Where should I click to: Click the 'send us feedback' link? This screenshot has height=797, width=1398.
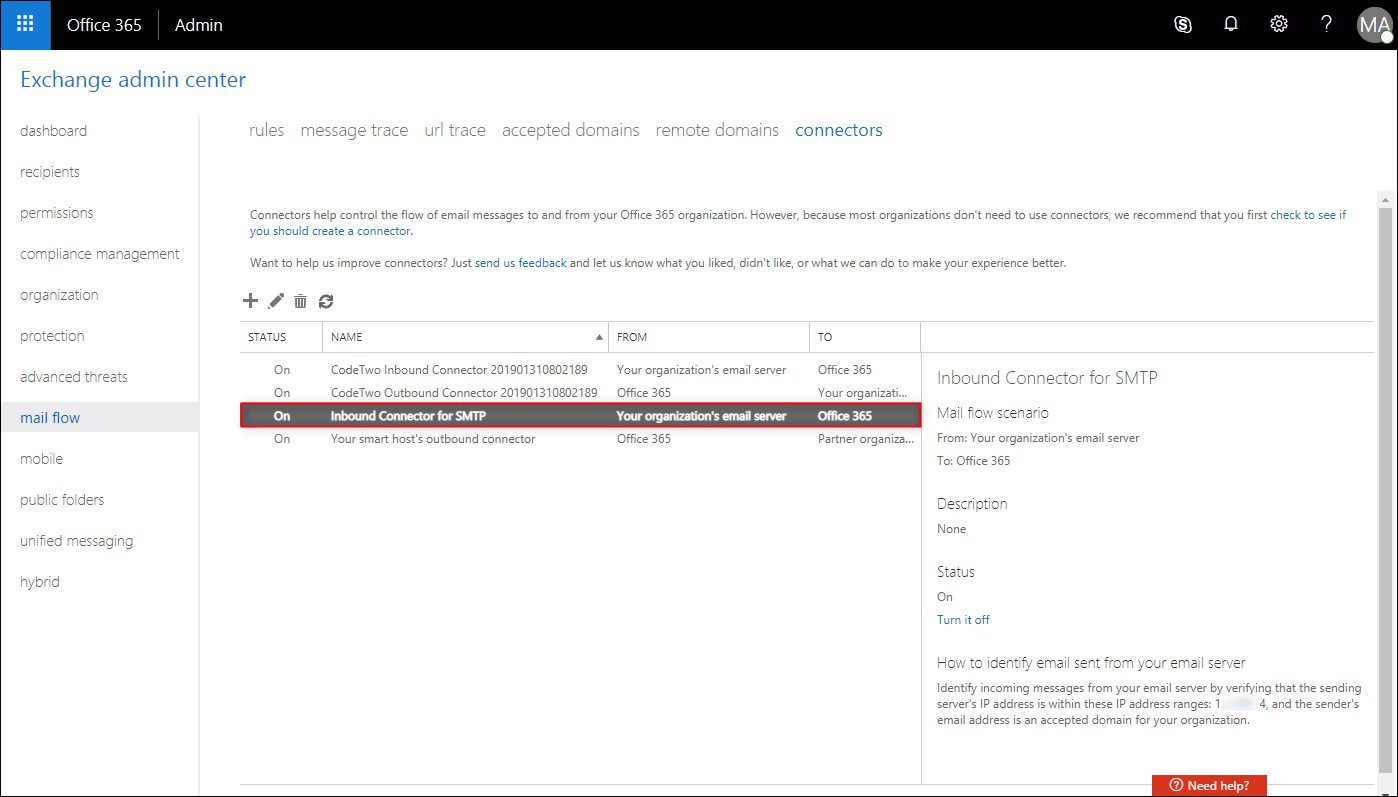coord(520,263)
